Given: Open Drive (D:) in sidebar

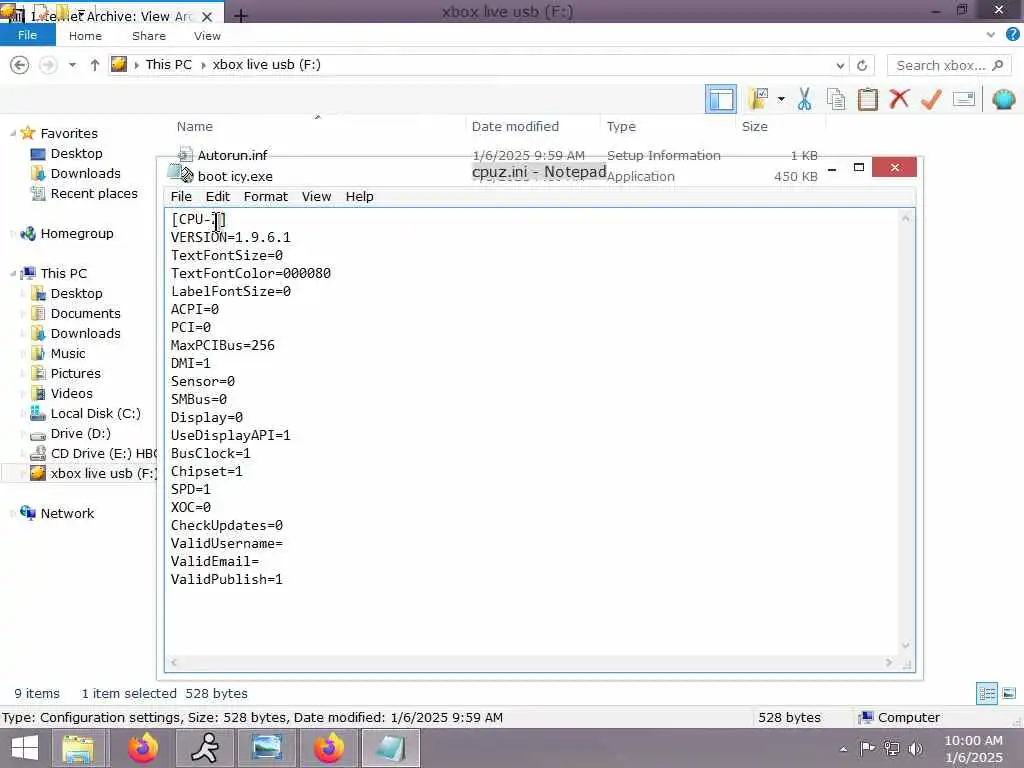Looking at the screenshot, I should coord(80,434).
